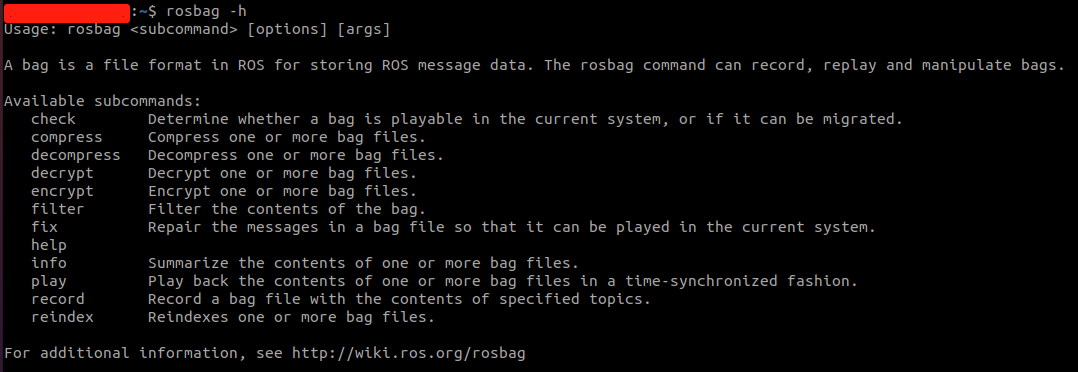Screen dimensions: 1078x372
Task: Click the 'check' subcommand name
Action: click(54, 119)
